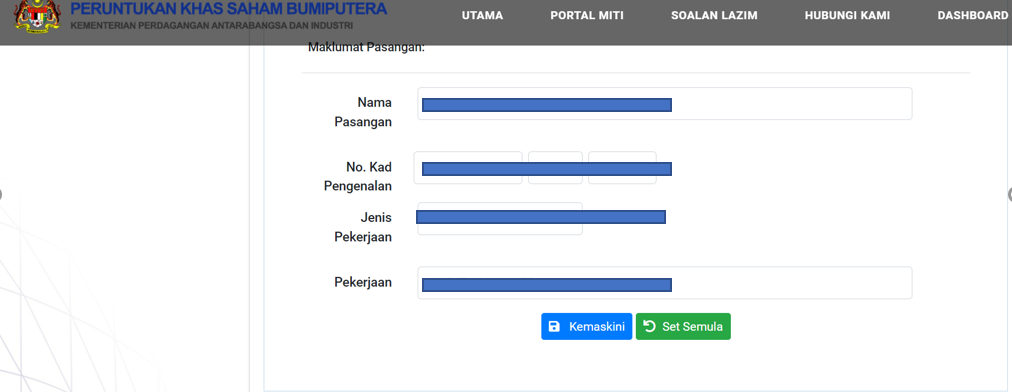Open SOALAN LAZIM in navigation bar
This screenshot has width=1012, height=392.
tap(714, 15)
